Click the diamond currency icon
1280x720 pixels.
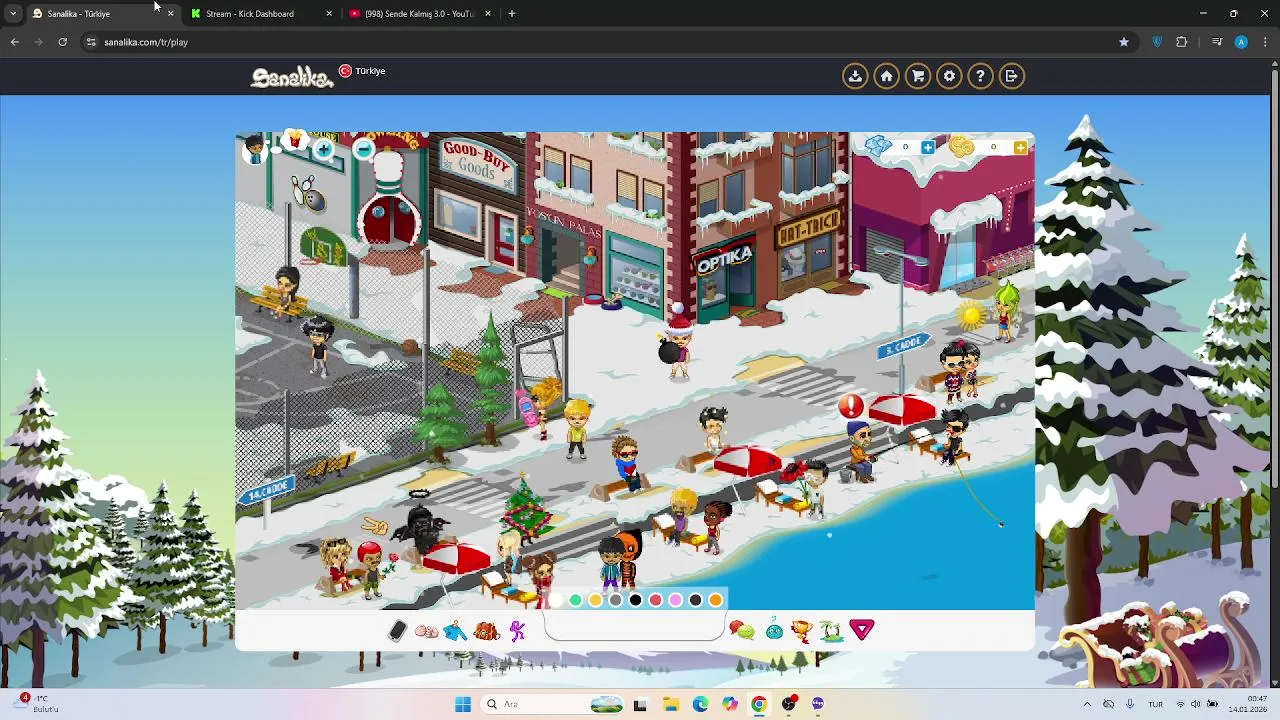[878, 147]
